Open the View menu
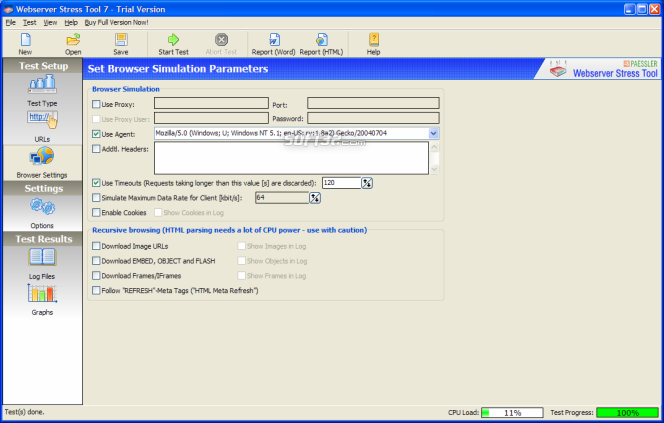The height and width of the screenshot is (423, 664). coord(50,22)
